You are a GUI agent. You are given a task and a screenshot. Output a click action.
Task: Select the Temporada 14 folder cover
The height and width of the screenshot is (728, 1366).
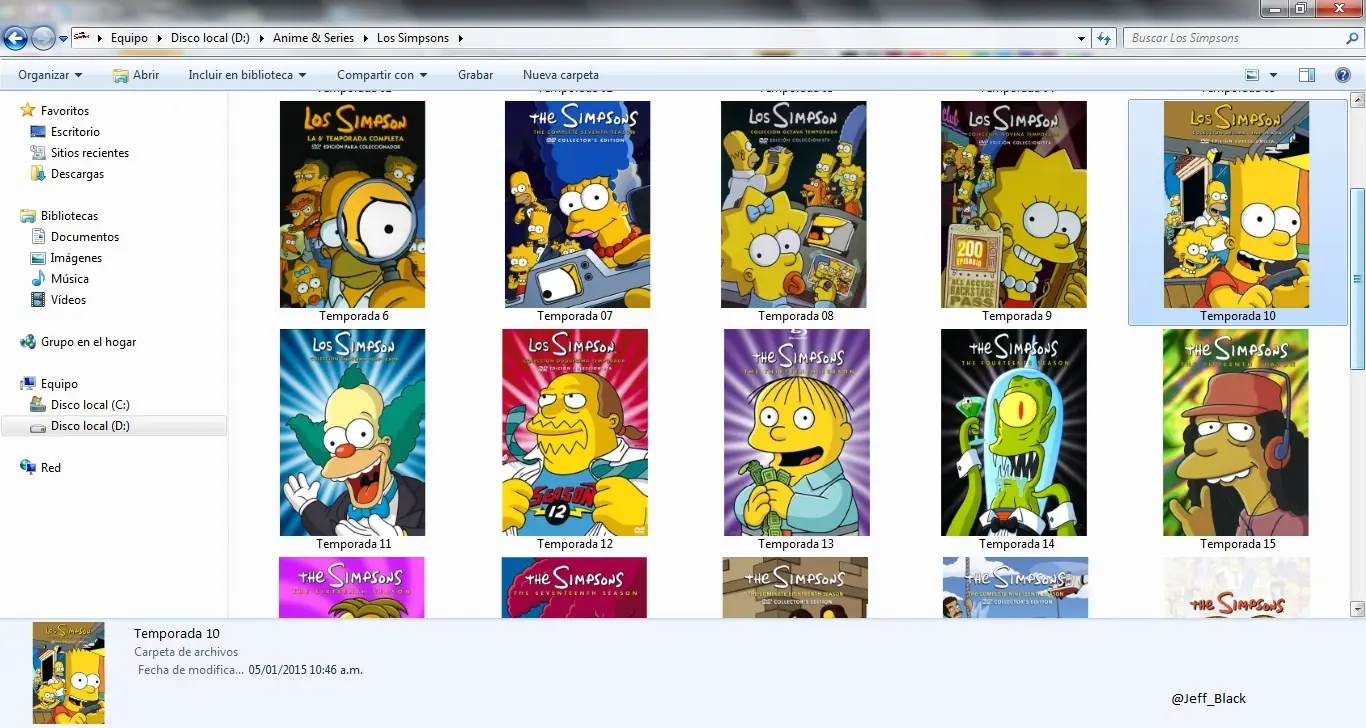coord(1014,433)
